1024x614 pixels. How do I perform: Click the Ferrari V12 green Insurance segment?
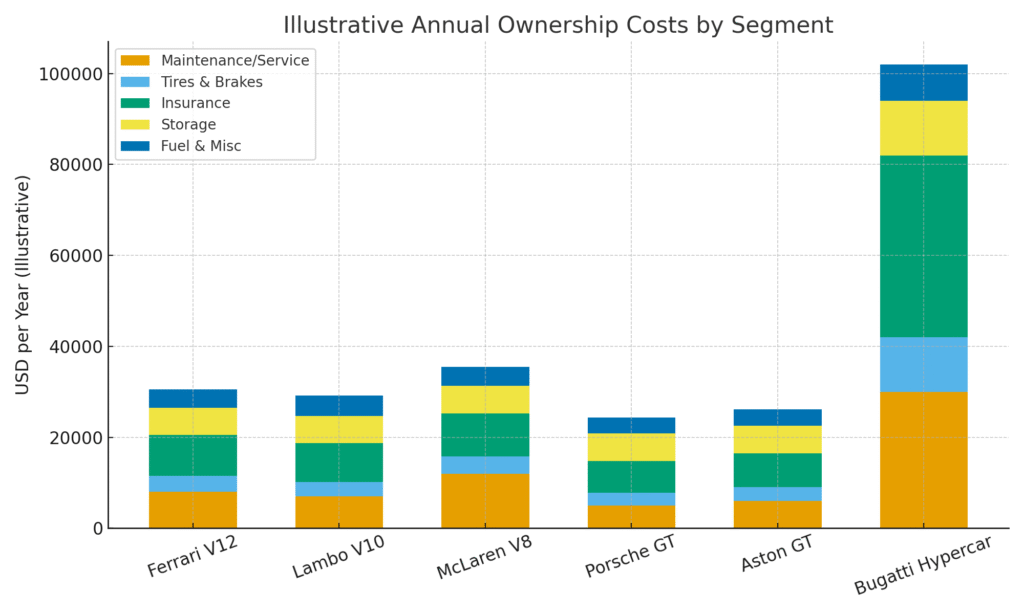click(x=193, y=455)
